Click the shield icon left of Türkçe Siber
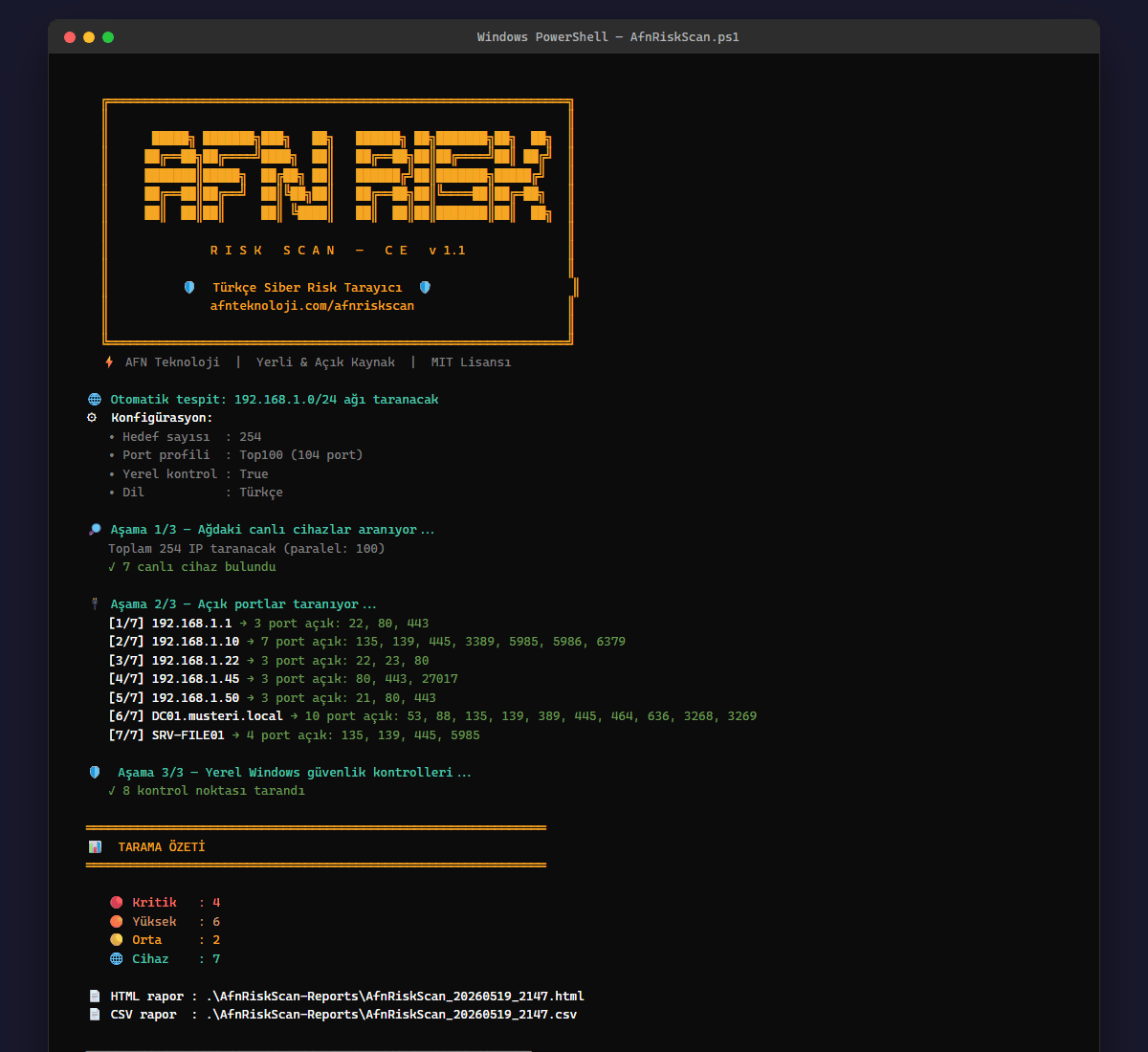The width and height of the screenshot is (1148, 1052). [x=189, y=287]
